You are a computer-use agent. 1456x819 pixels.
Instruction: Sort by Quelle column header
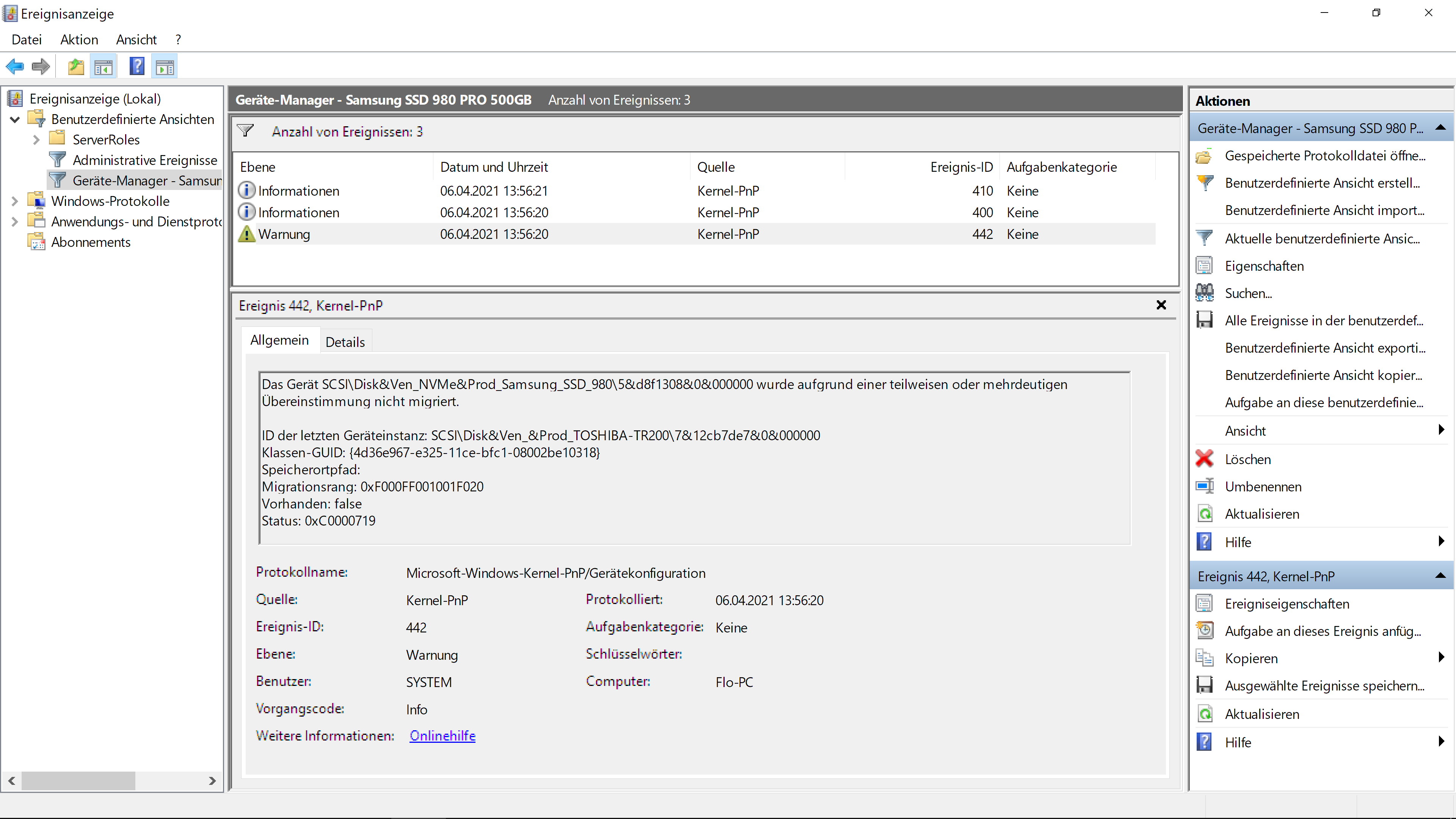[767, 167]
